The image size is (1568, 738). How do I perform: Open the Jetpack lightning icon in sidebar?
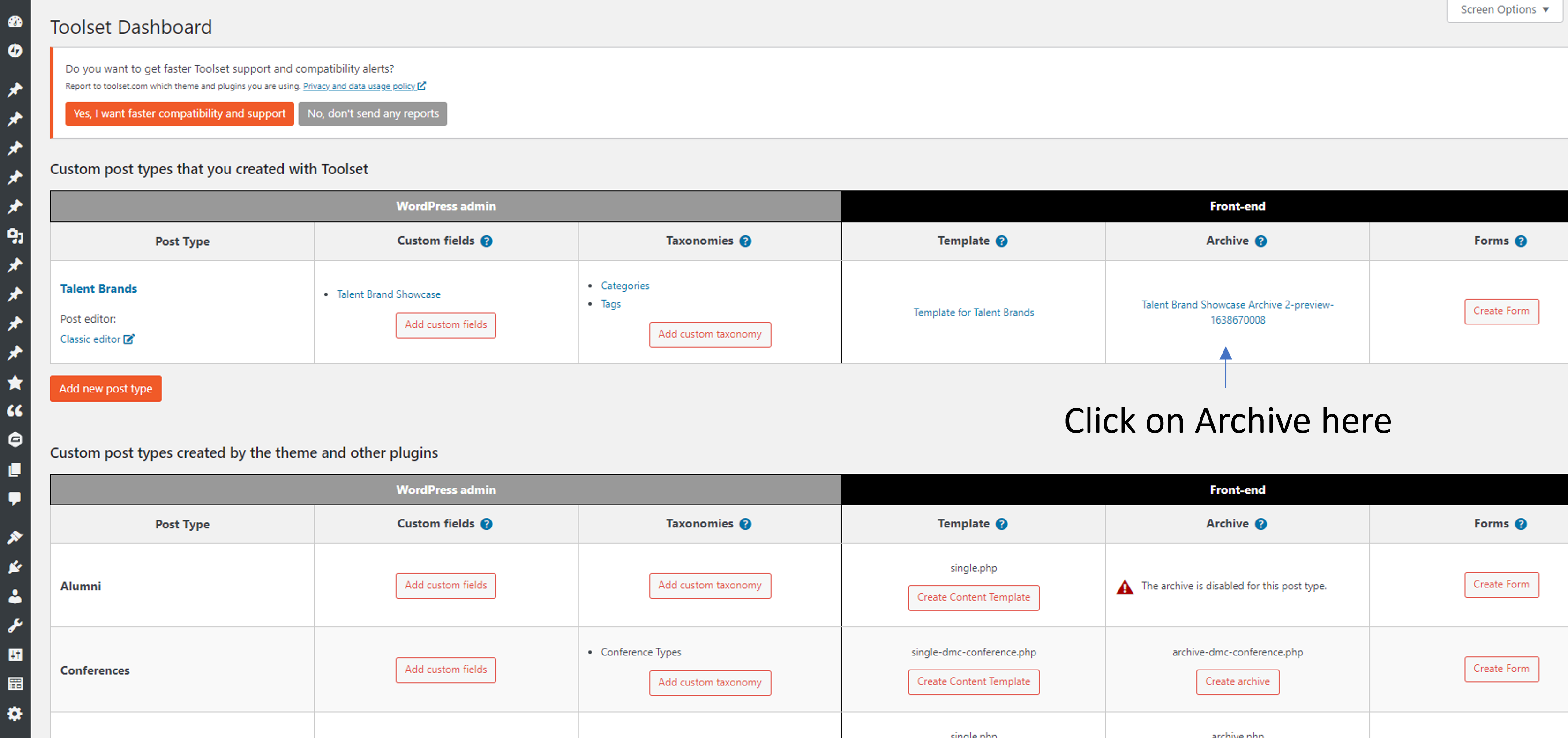point(15,51)
